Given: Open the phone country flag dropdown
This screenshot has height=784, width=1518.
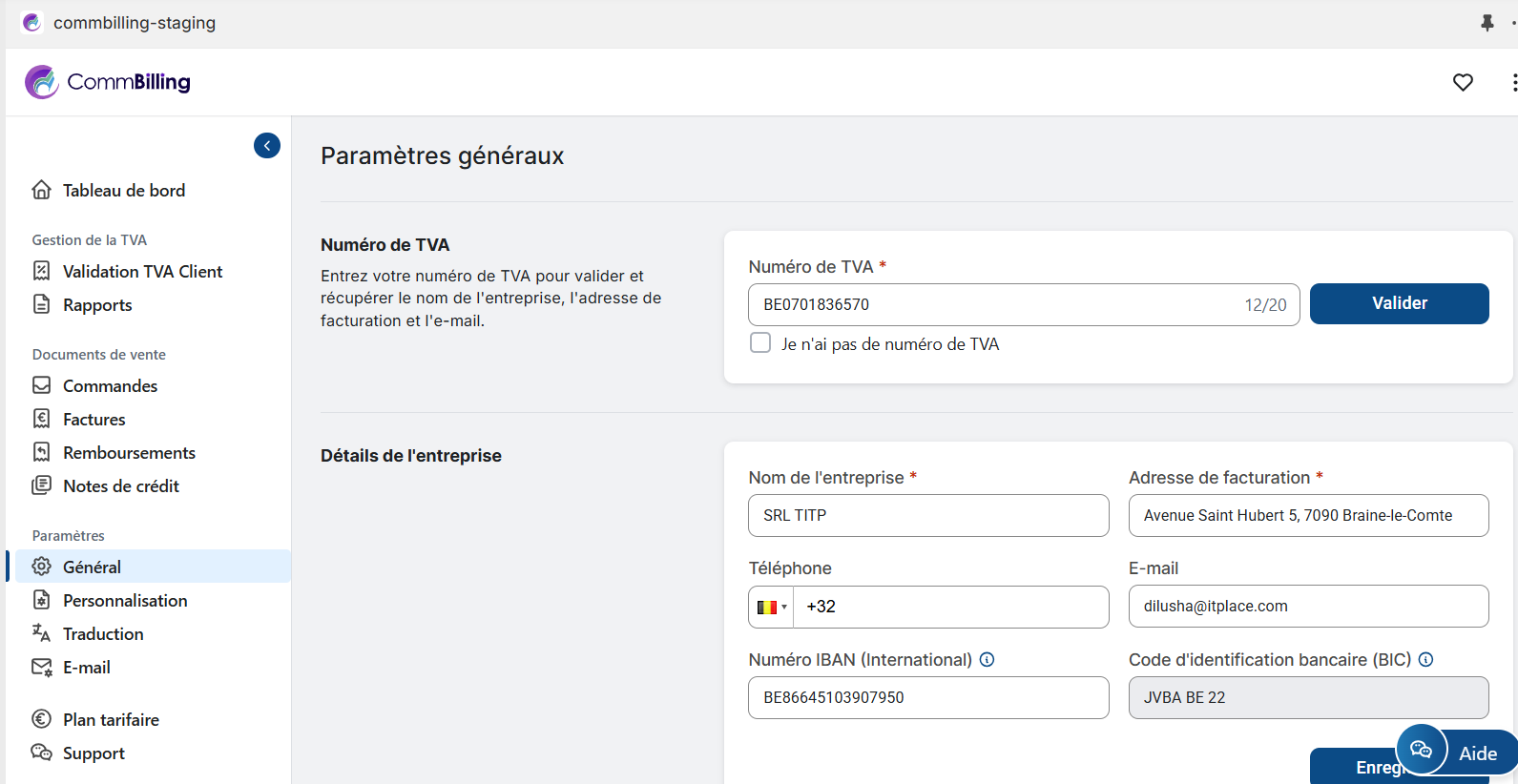Looking at the screenshot, I should pyautogui.click(x=771, y=607).
